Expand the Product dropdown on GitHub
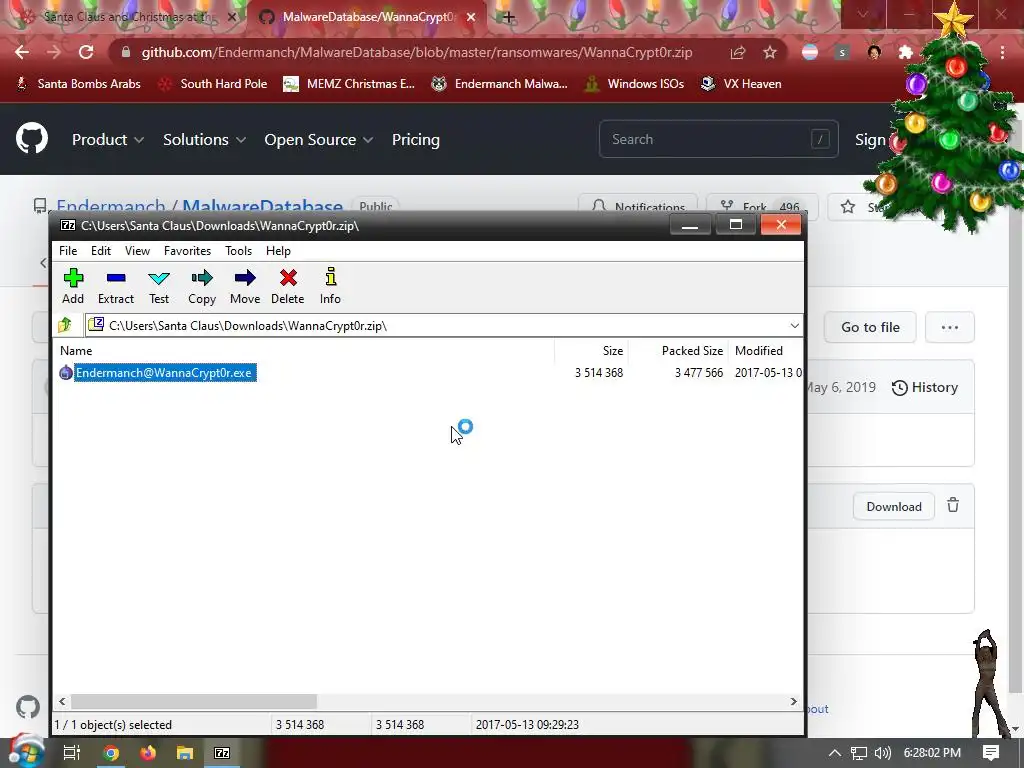This screenshot has height=768, width=1024. (108, 140)
